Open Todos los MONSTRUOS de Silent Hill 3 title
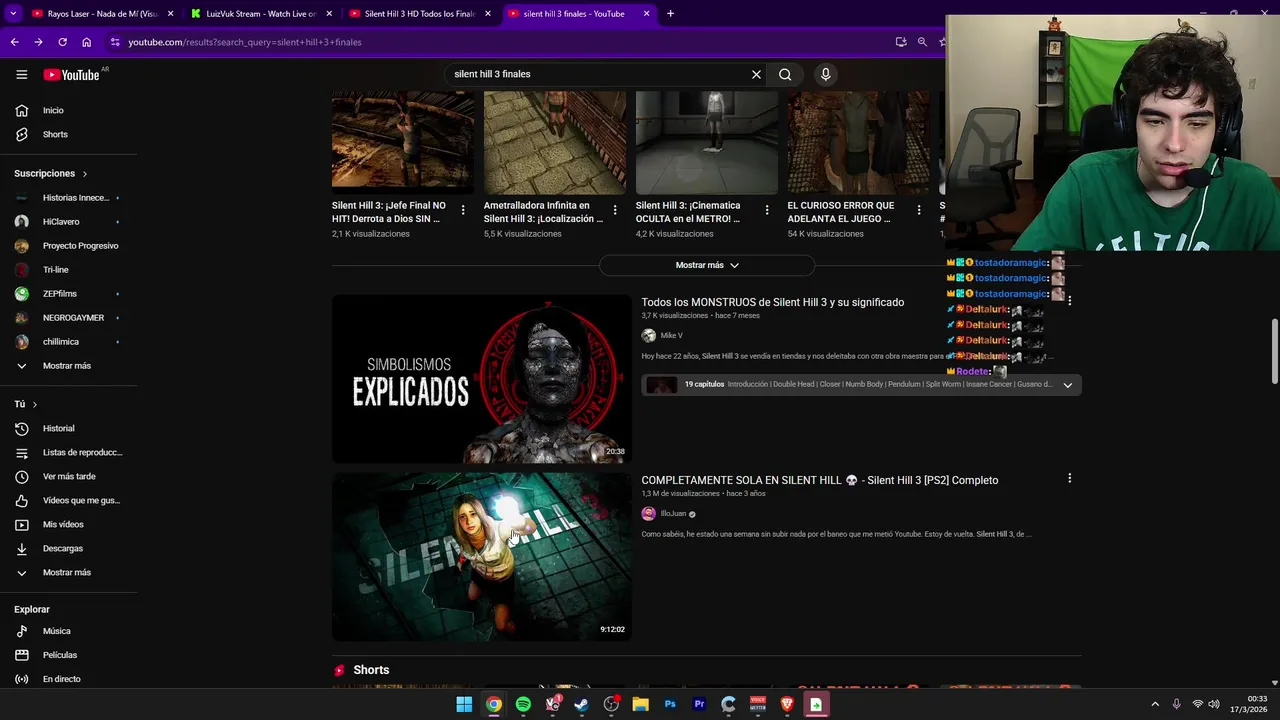 772,302
